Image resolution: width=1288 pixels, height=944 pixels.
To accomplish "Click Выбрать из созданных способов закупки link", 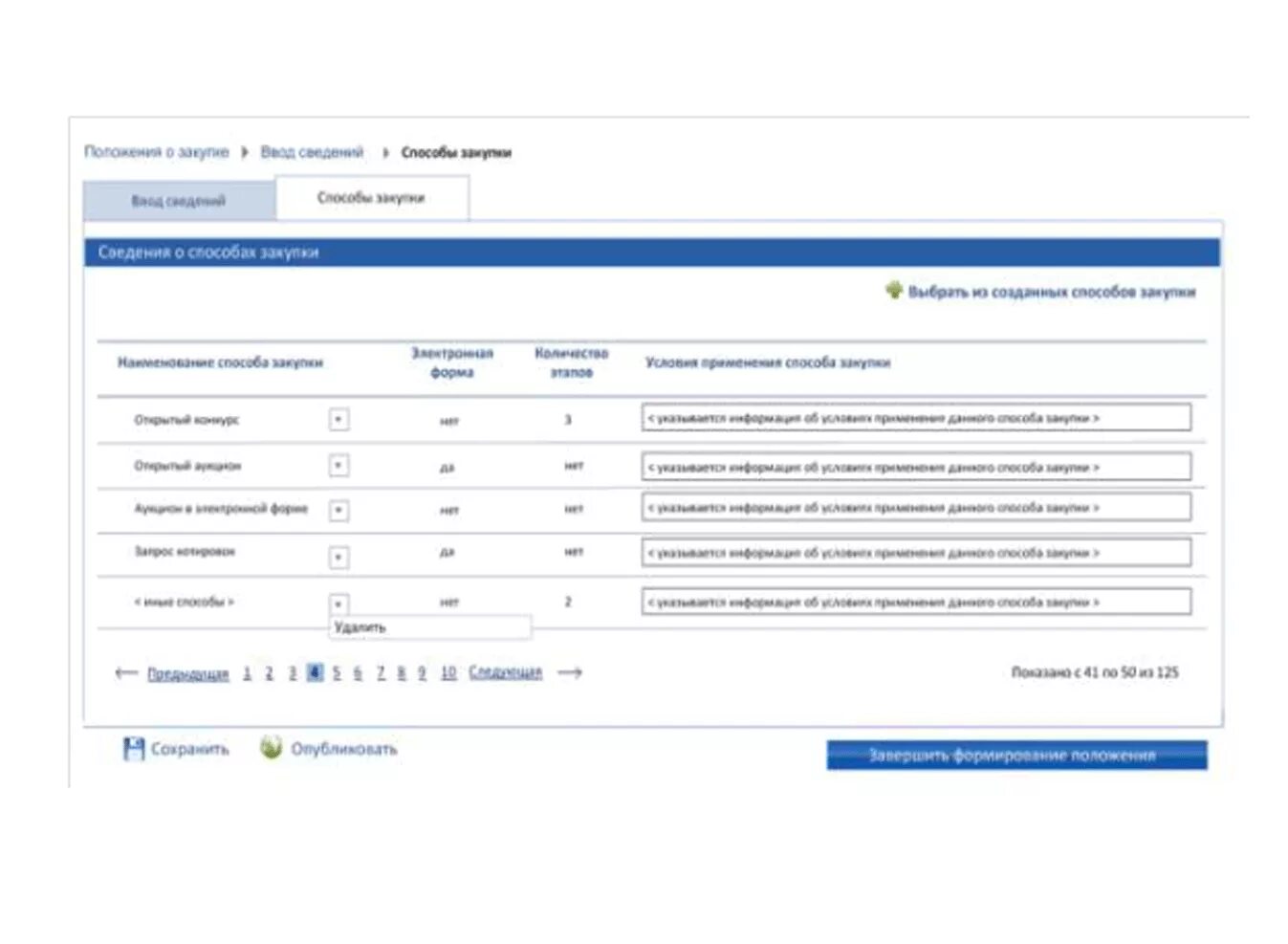I will 1052,292.
